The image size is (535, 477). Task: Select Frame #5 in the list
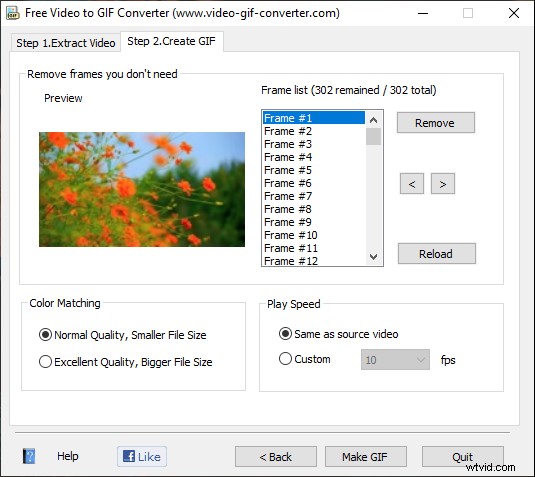(x=314, y=170)
